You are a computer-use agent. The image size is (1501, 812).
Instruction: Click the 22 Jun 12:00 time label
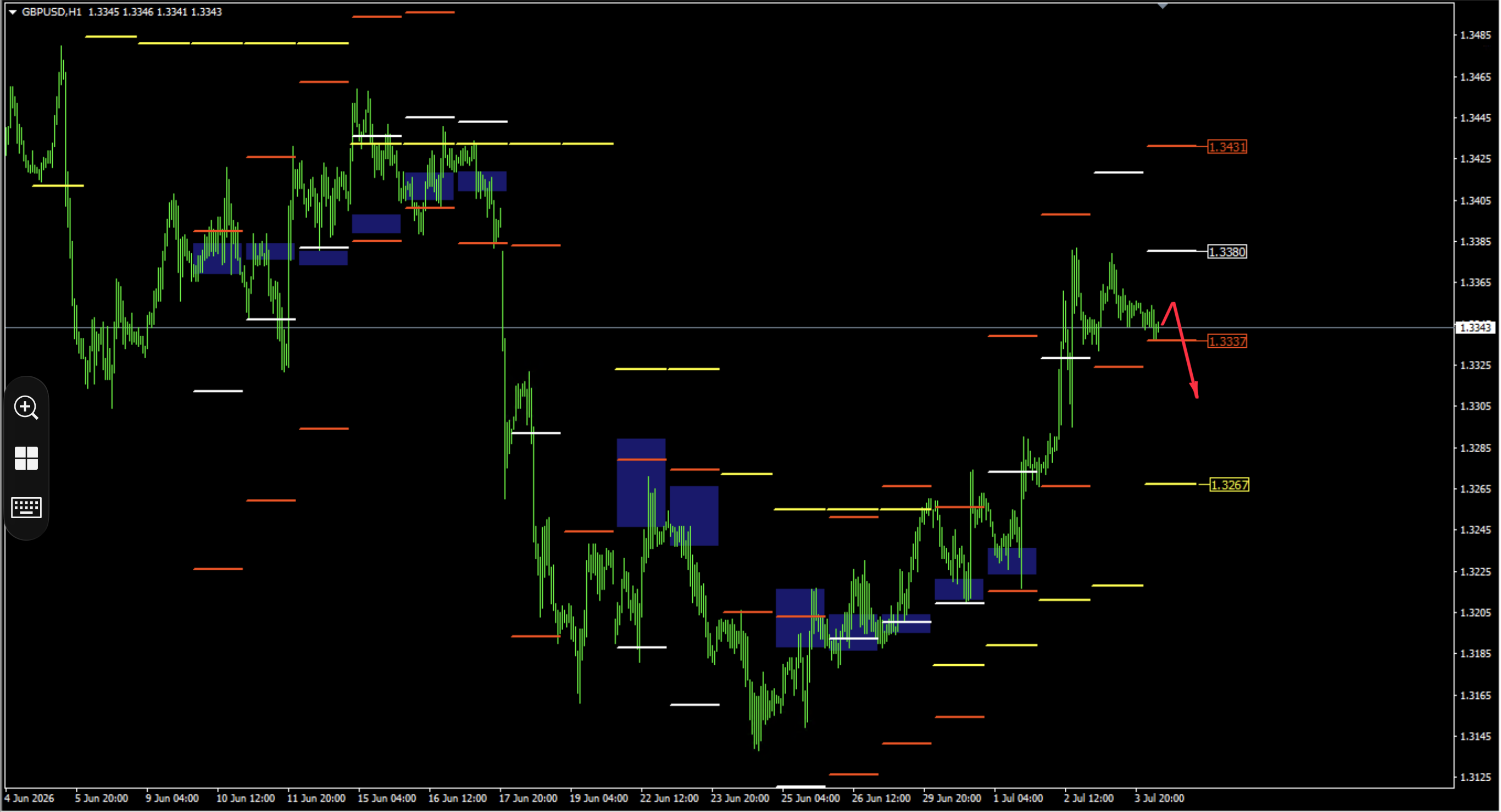click(669, 798)
